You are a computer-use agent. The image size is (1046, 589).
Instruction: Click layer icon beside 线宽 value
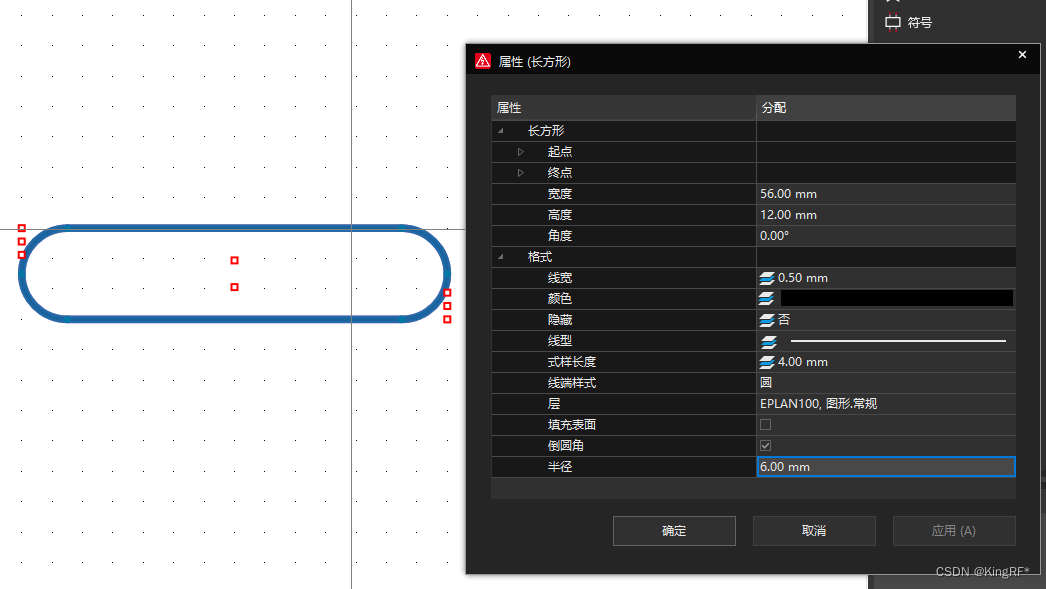tap(766, 278)
